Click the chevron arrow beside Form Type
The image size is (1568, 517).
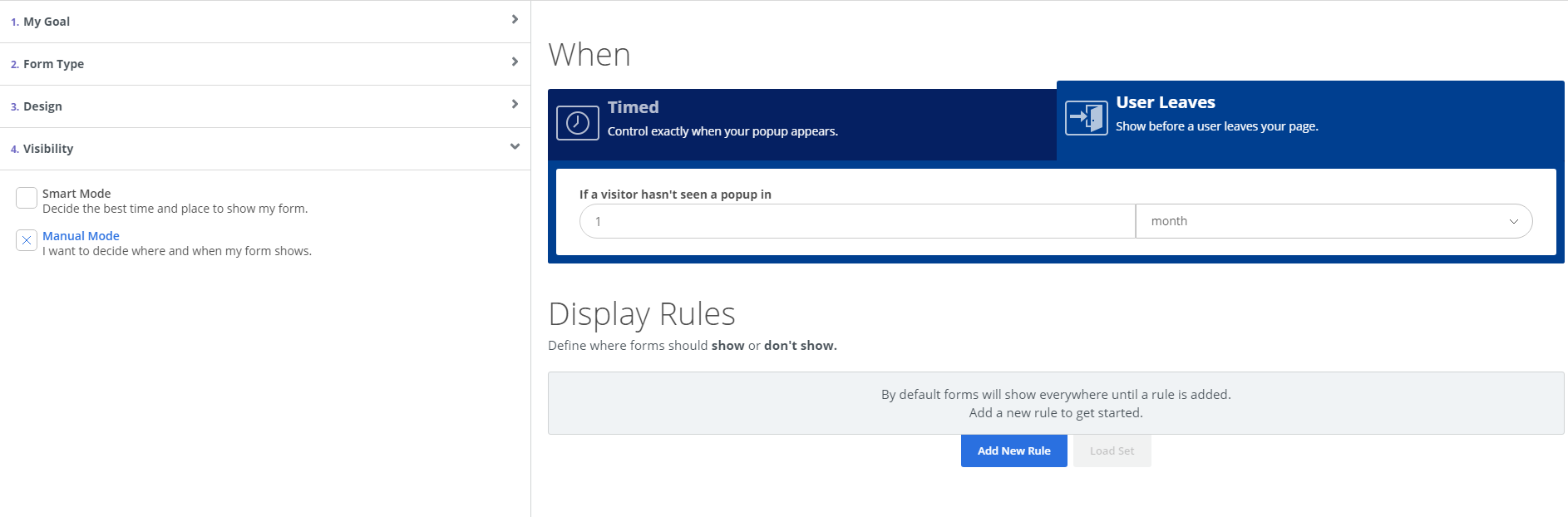coord(515,62)
